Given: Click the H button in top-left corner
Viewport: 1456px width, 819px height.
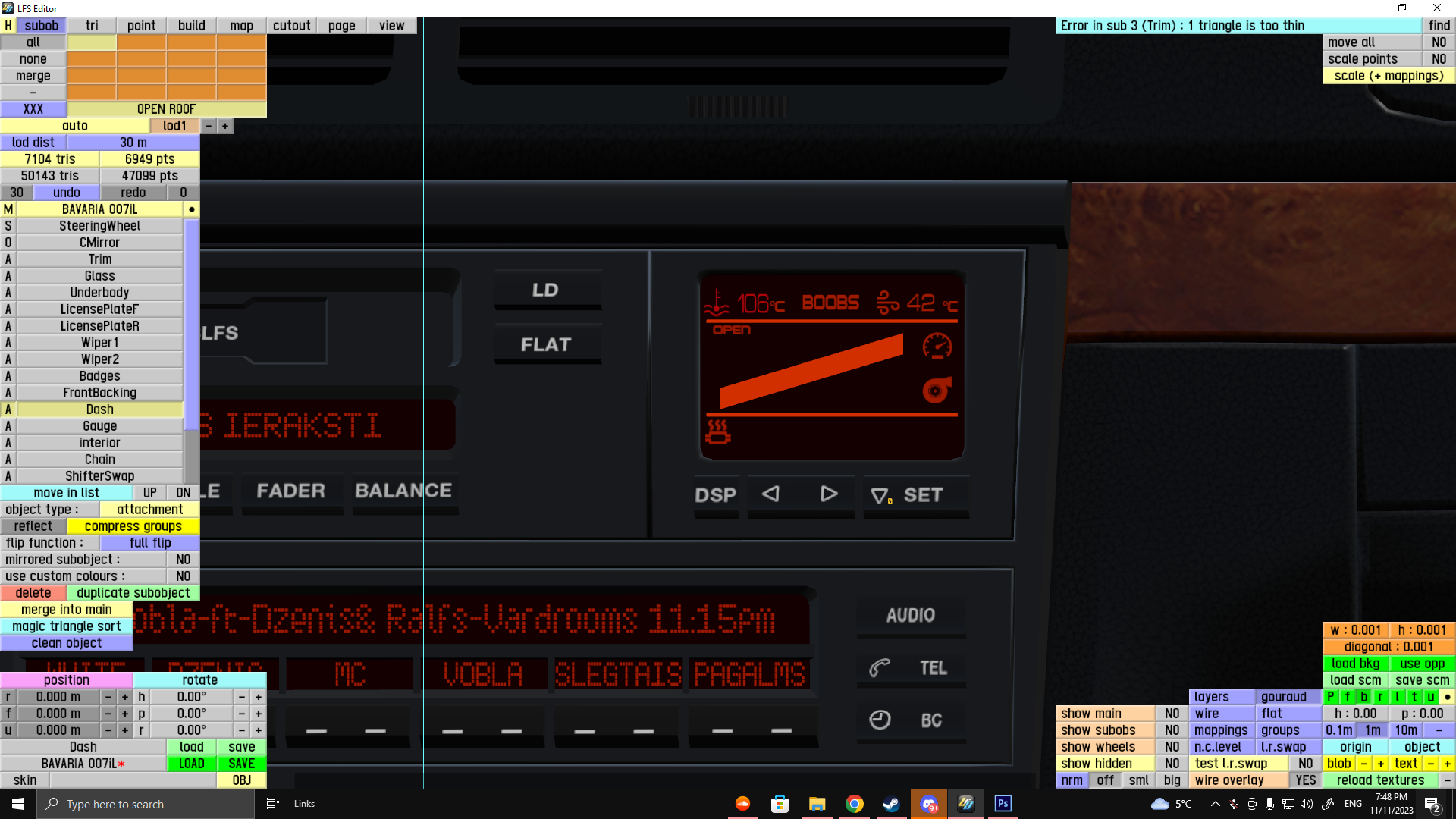Looking at the screenshot, I should 8,26.
